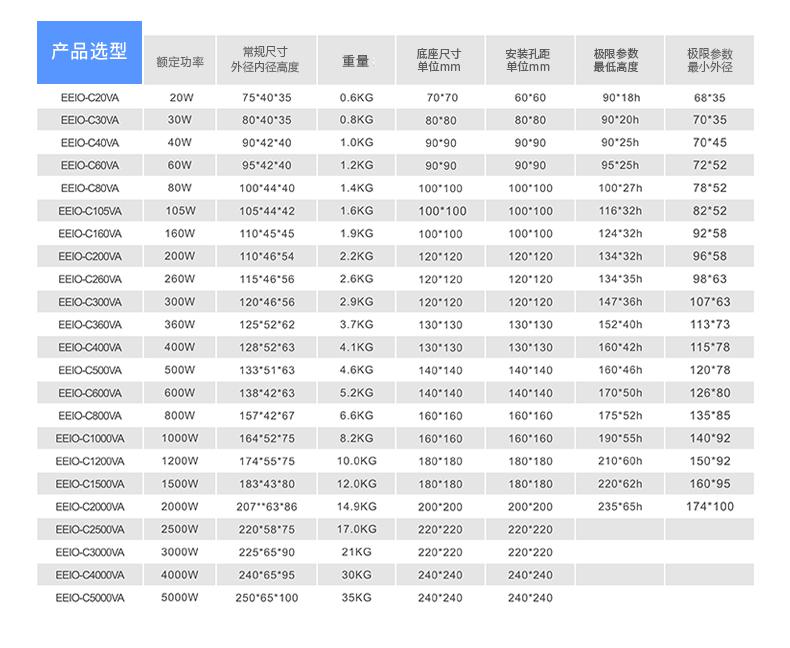Click the 1000W rated power cell
Image resolution: width=790 pixels, height=648 pixels.
tap(179, 438)
